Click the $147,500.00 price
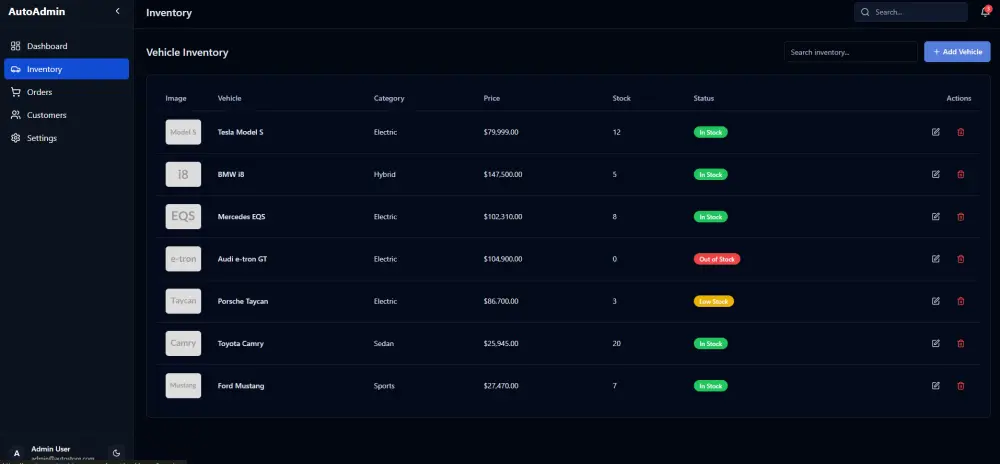1000x464 pixels. pos(503,174)
